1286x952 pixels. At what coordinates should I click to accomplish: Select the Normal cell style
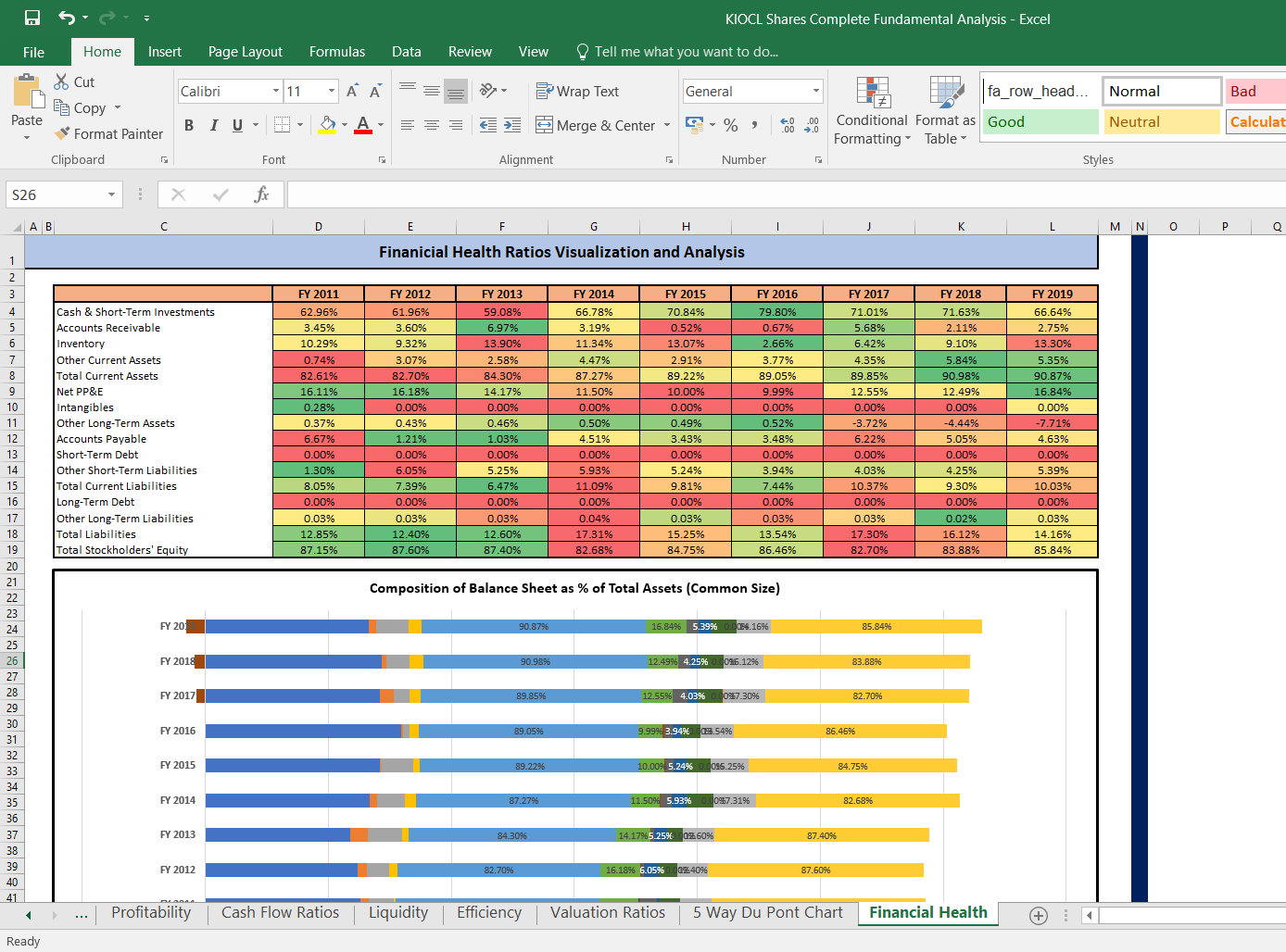point(1162,91)
